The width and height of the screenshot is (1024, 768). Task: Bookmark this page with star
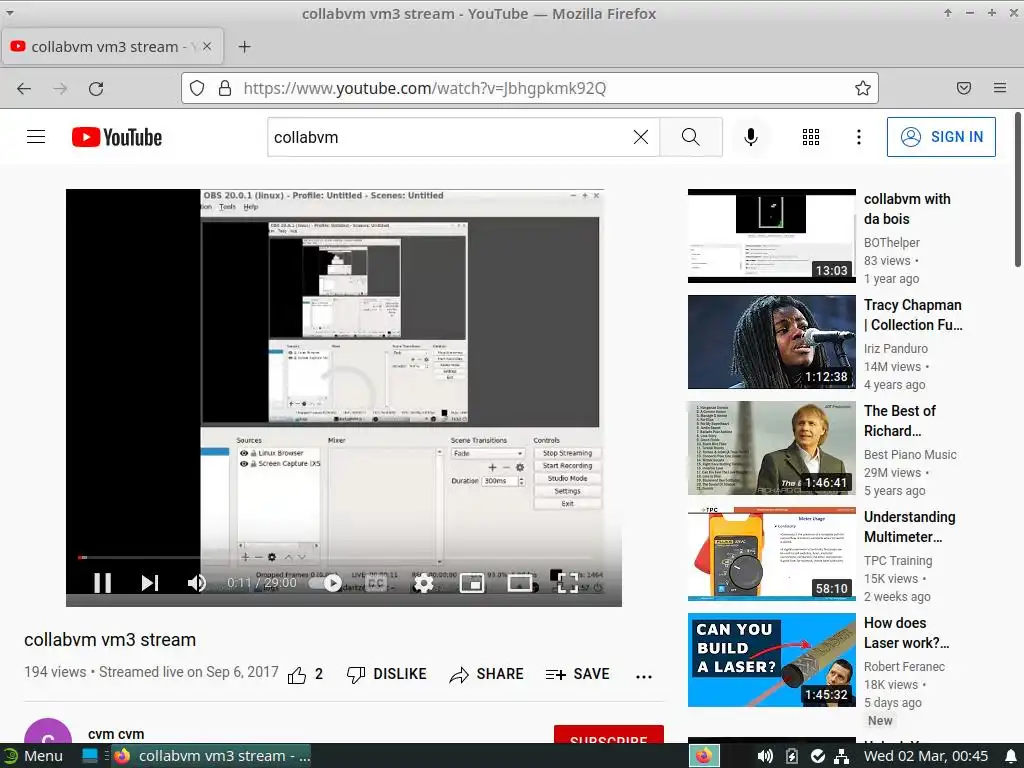863,88
